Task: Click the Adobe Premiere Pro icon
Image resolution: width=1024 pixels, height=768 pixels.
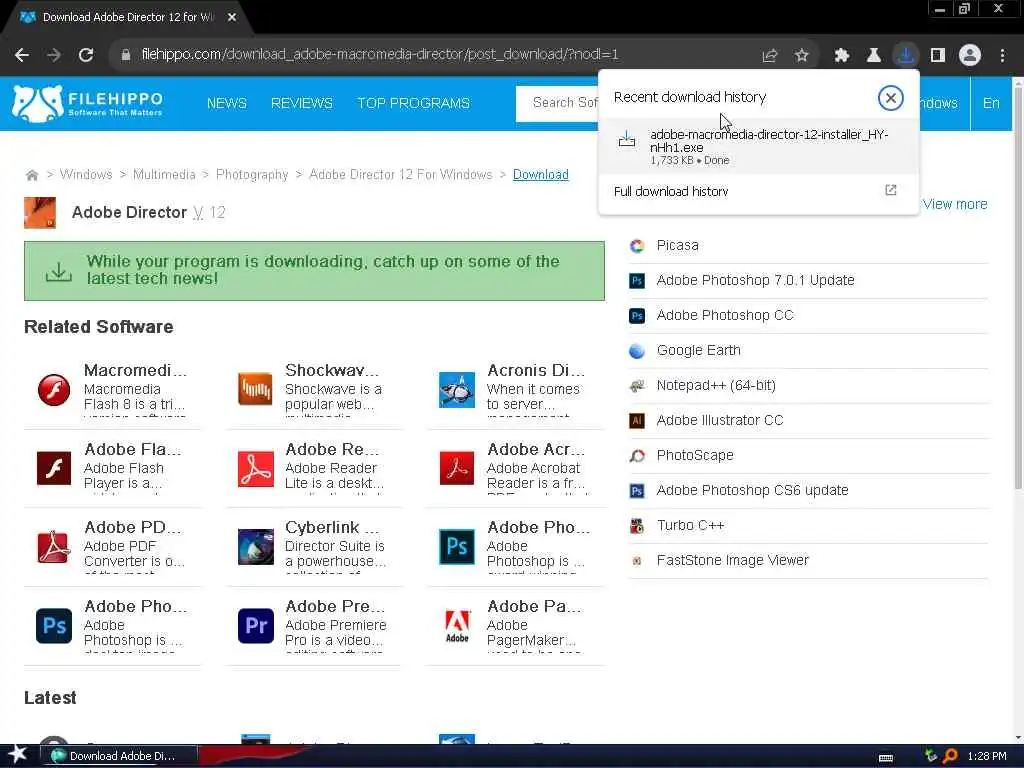Action: click(x=255, y=626)
